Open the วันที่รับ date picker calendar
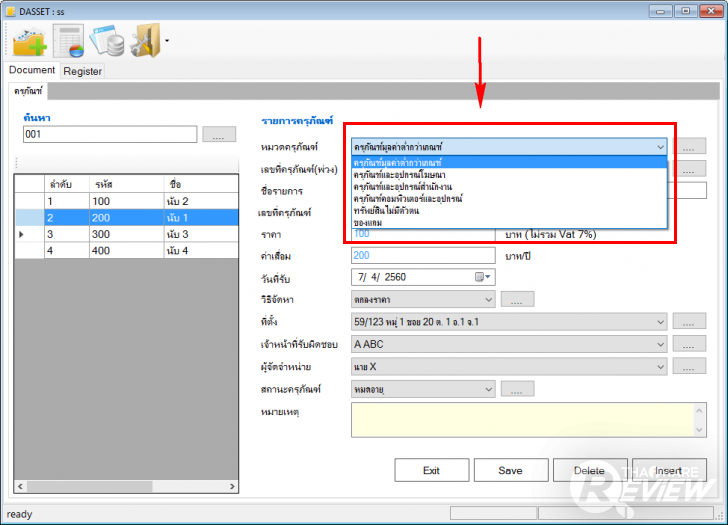This screenshot has width=728, height=525. click(x=483, y=277)
